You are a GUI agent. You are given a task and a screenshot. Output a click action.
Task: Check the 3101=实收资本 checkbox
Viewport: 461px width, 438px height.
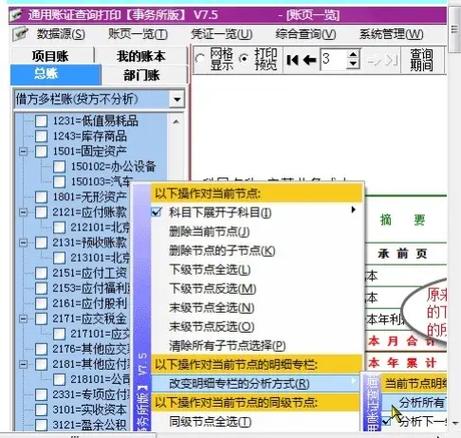pyautogui.click(x=41, y=410)
